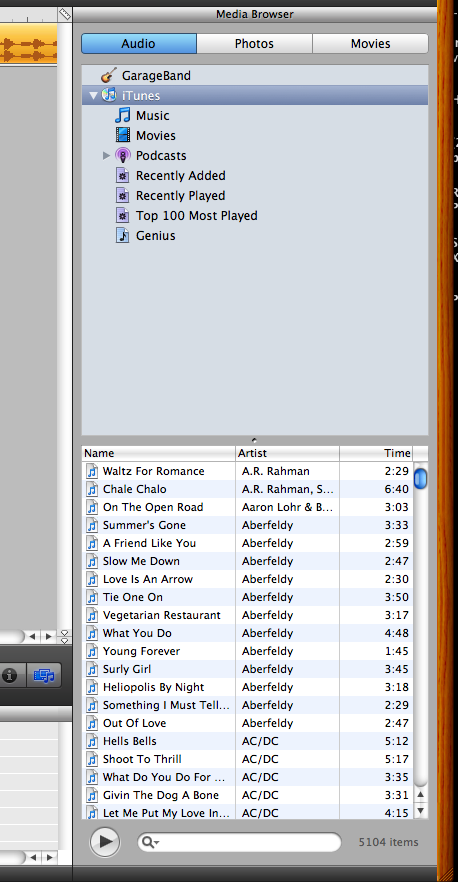The image size is (458, 882).
Task: Click the pane divider handle above the song list
Action: tap(254, 440)
